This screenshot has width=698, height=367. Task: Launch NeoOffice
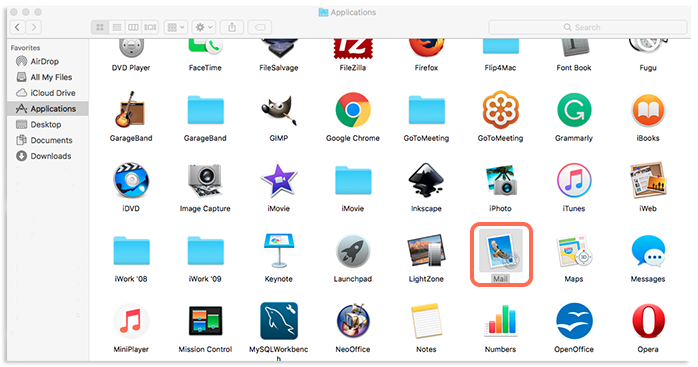pos(353,321)
